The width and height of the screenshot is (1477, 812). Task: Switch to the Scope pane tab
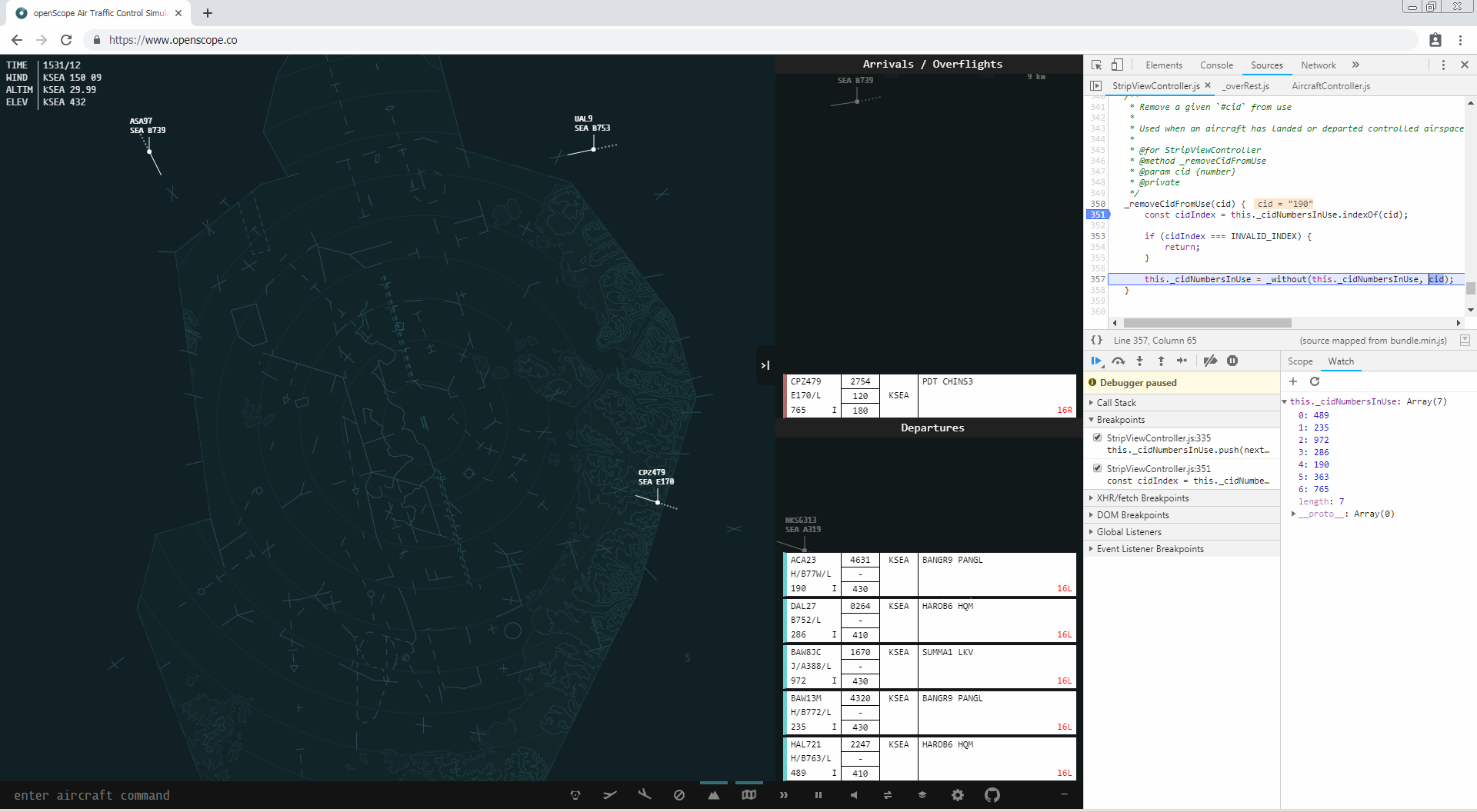click(x=1300, y=361)
